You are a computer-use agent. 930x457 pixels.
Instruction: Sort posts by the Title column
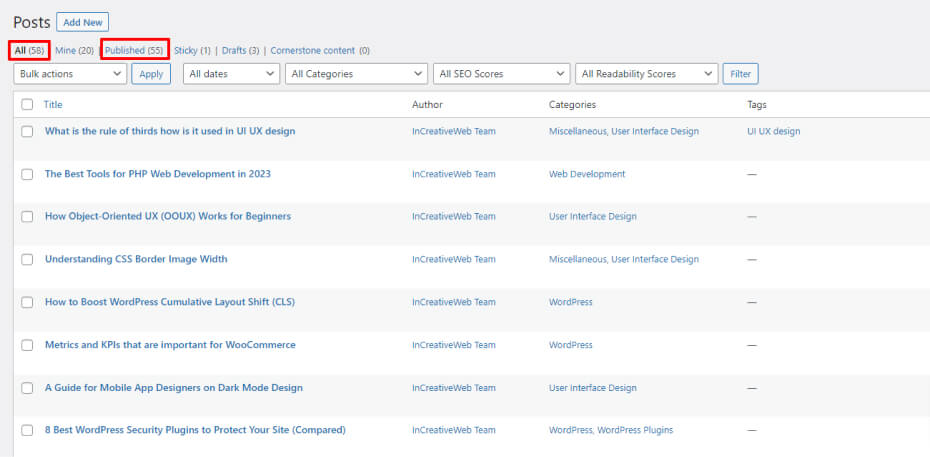(53, 104)
